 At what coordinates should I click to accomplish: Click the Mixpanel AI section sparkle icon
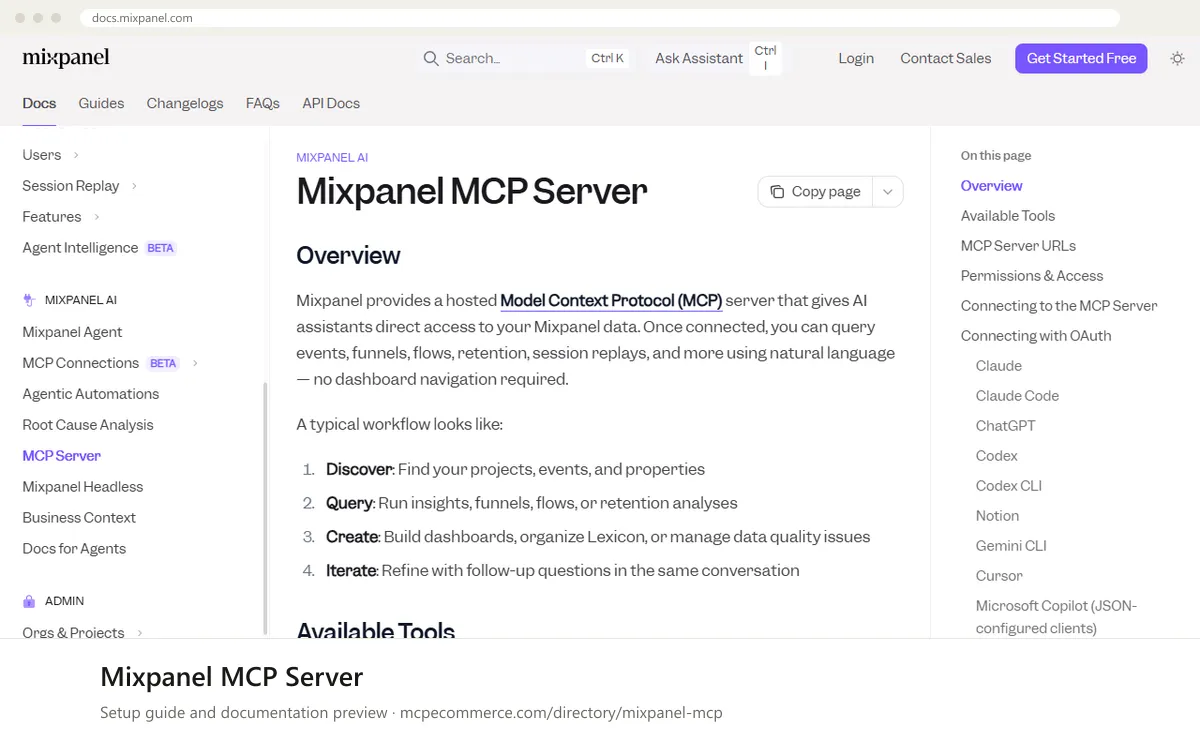(x=29, y=300)
